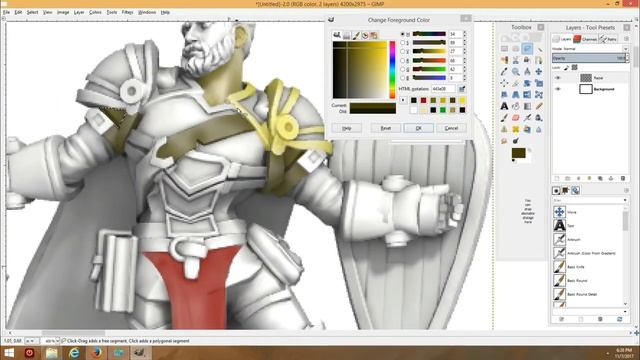Select the Free Select lasso tool
Image resolution: width=640 pixels, height=360 pixels.
point(527,49)
